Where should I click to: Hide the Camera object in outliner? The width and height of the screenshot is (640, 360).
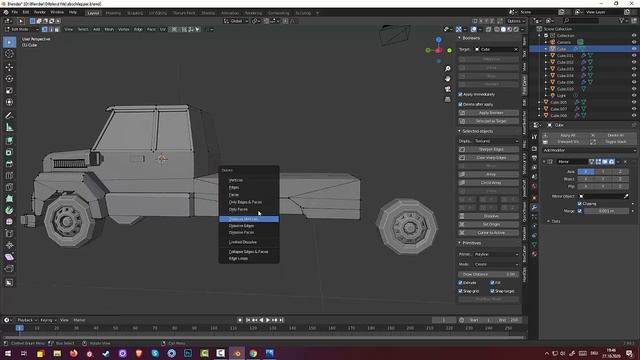tap(634, 42)
